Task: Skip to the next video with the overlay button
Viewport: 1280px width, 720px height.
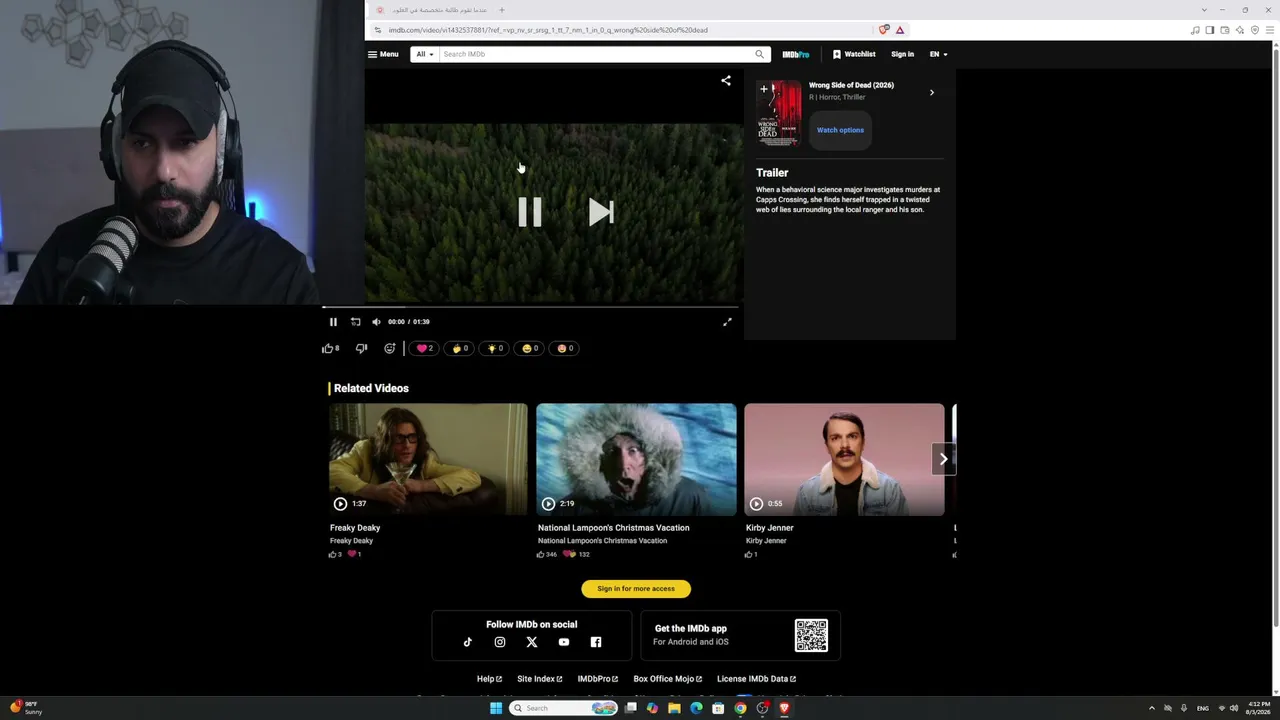Action: click(601, 212)
